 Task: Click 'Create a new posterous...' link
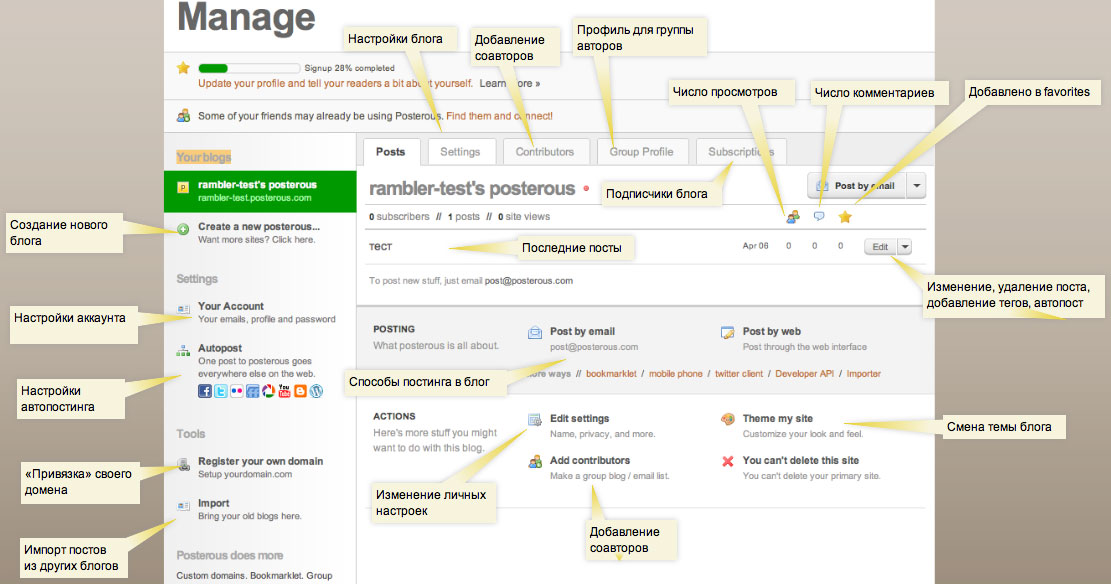tap(259, 227)
